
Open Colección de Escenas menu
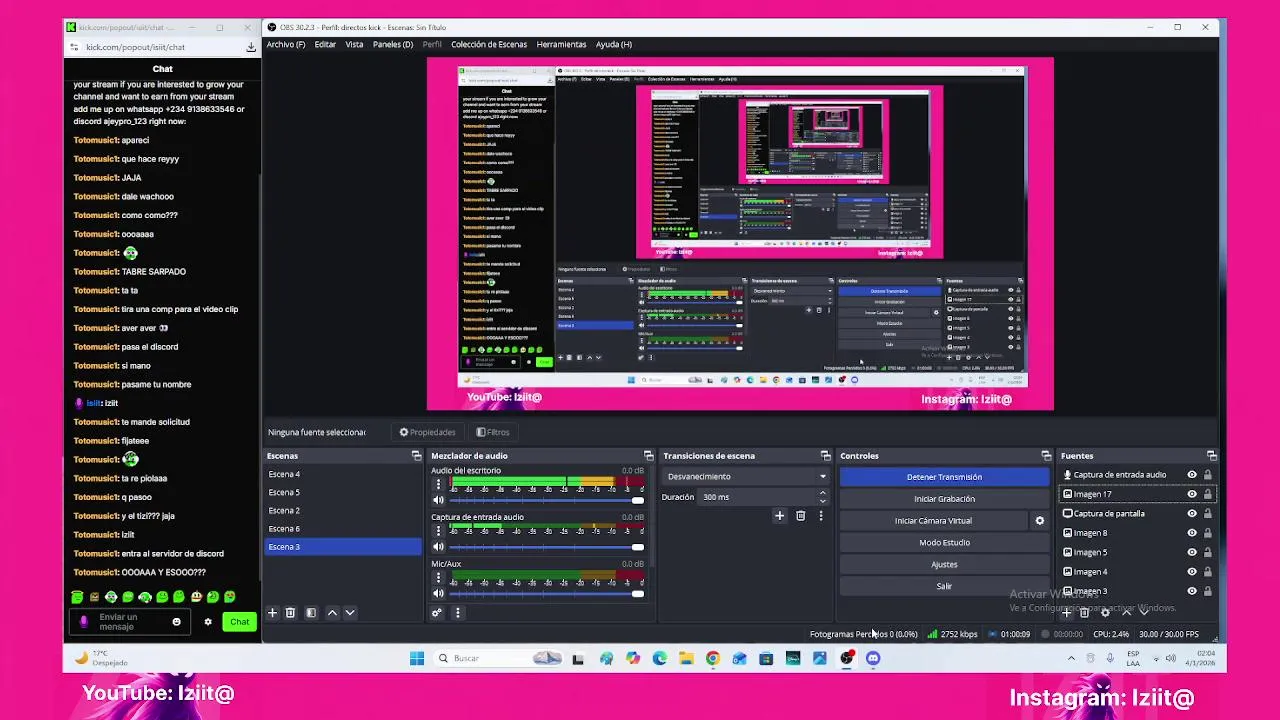click(489, 44)
